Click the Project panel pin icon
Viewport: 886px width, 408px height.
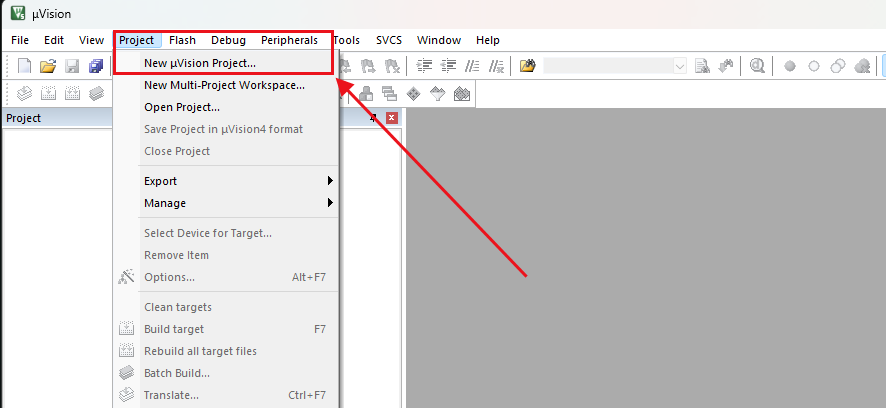(373, 118)
